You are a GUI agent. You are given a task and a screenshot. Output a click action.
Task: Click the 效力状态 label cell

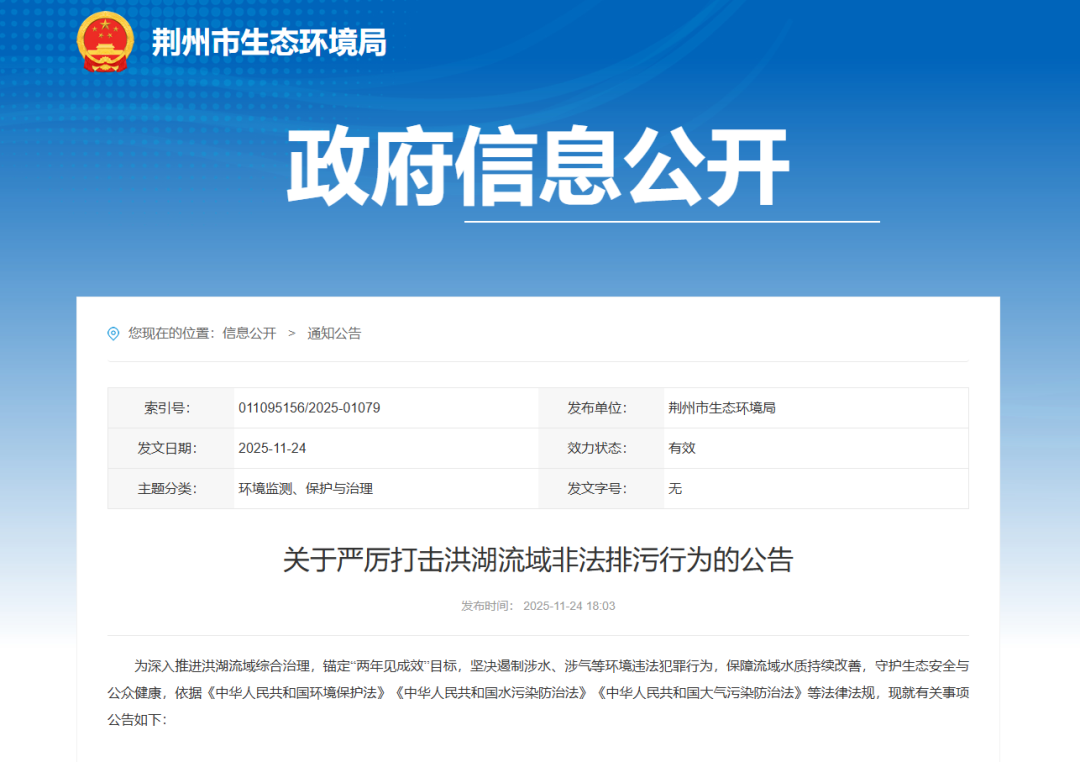pos(601,449)
